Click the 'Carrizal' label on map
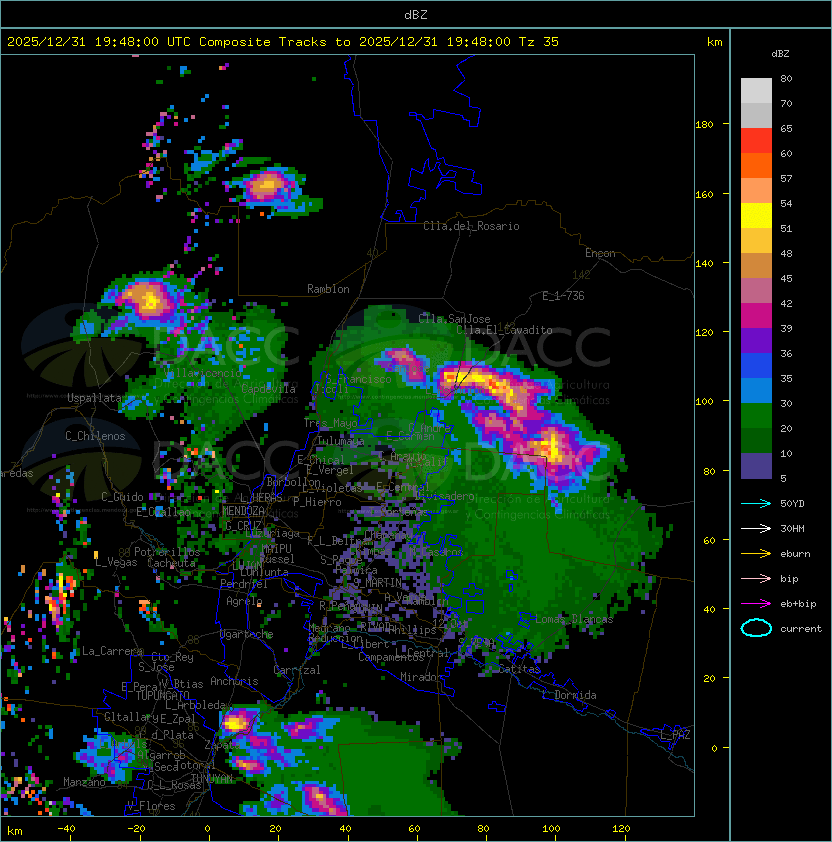 pos(297,670)
